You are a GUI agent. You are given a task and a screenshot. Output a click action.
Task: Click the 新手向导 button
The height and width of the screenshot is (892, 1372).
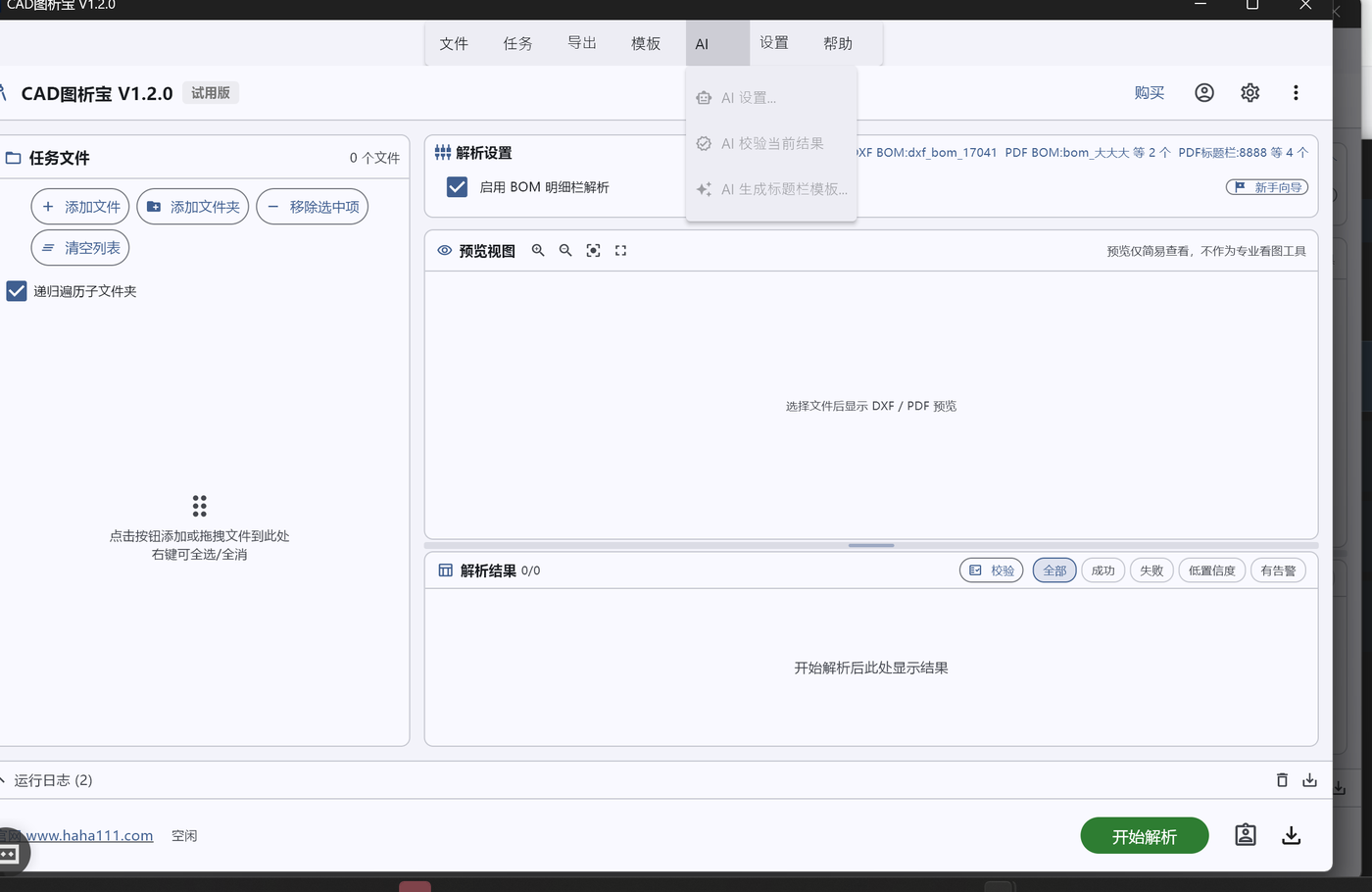tap(1267, 187)
